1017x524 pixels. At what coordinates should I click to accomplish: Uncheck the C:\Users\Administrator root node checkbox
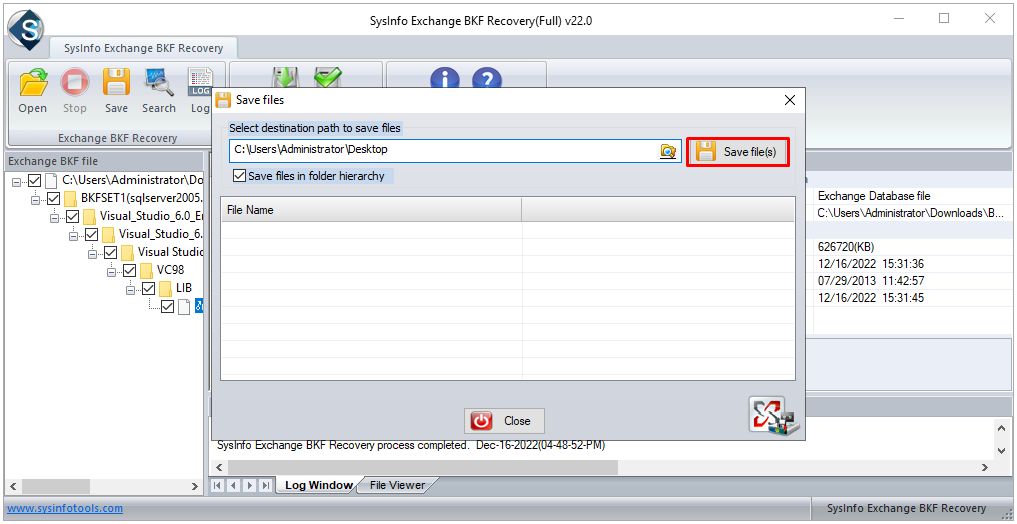pos(34,180)
